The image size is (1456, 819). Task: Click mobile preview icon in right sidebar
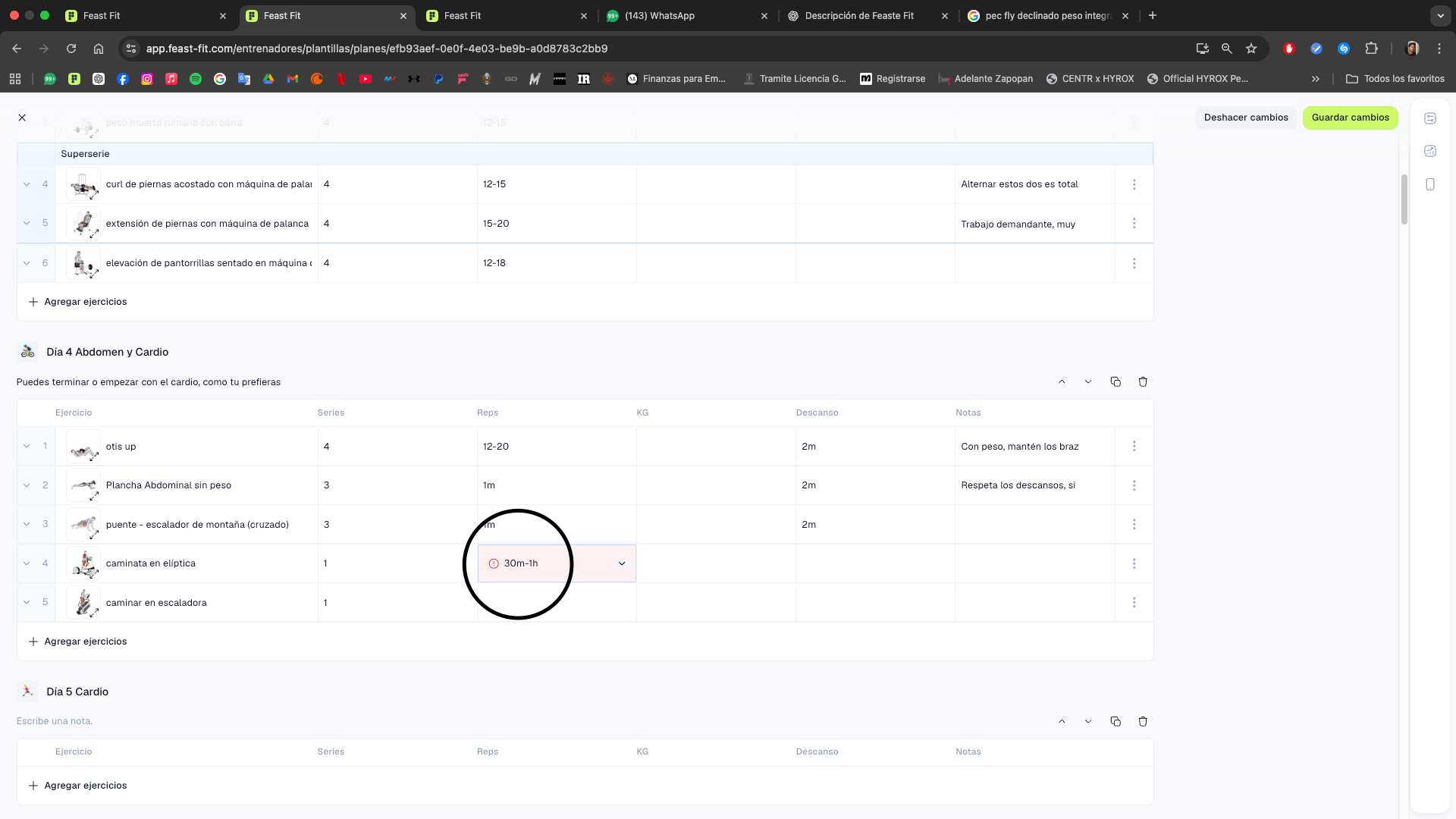pos(1430,184)
